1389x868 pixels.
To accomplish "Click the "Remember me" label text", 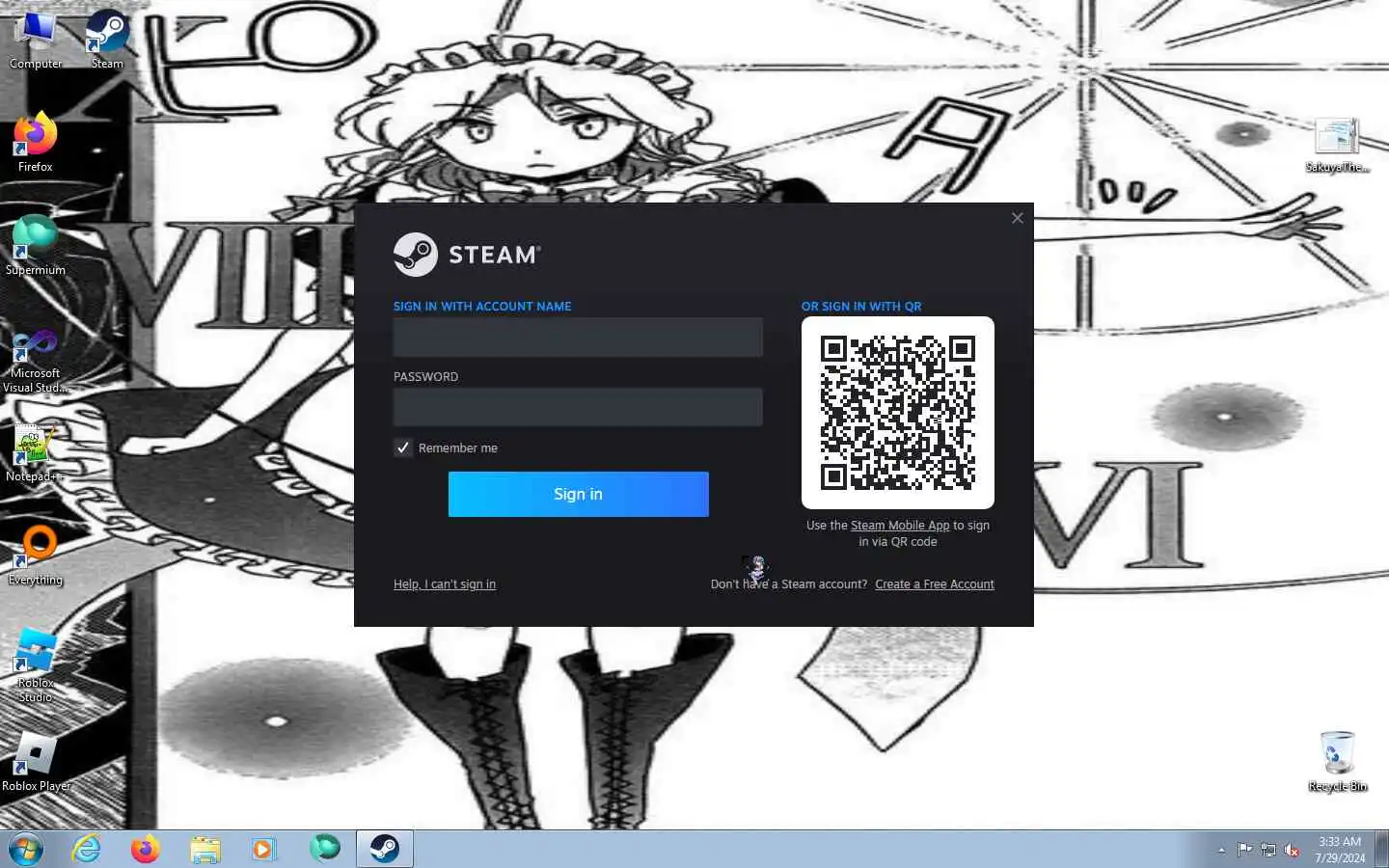I will (x=458, y=448).
